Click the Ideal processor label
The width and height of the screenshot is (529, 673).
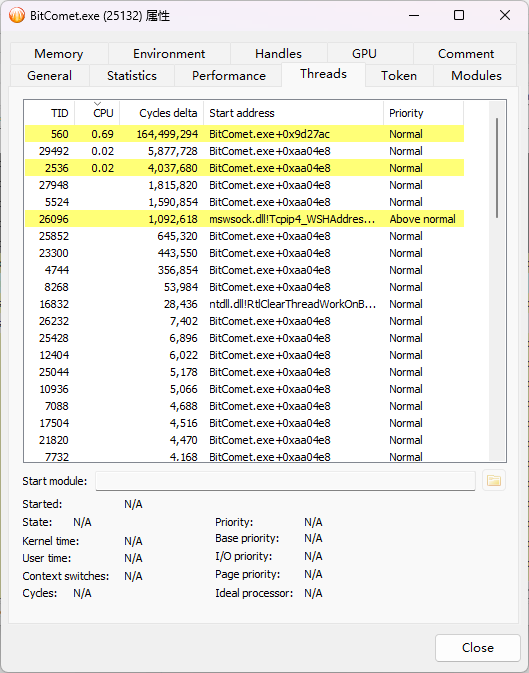coord(254,593)
